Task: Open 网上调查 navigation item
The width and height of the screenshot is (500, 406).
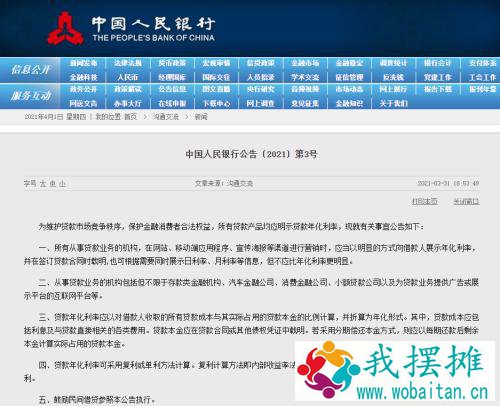Action: coord(261,104)
